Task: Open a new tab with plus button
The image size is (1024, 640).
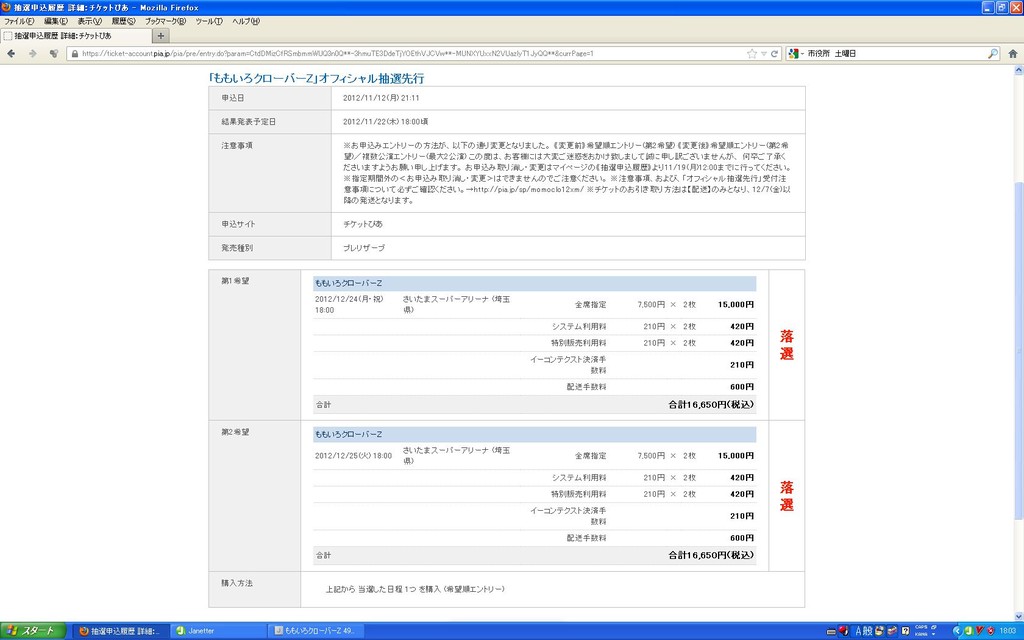Action: pos(161,36)
